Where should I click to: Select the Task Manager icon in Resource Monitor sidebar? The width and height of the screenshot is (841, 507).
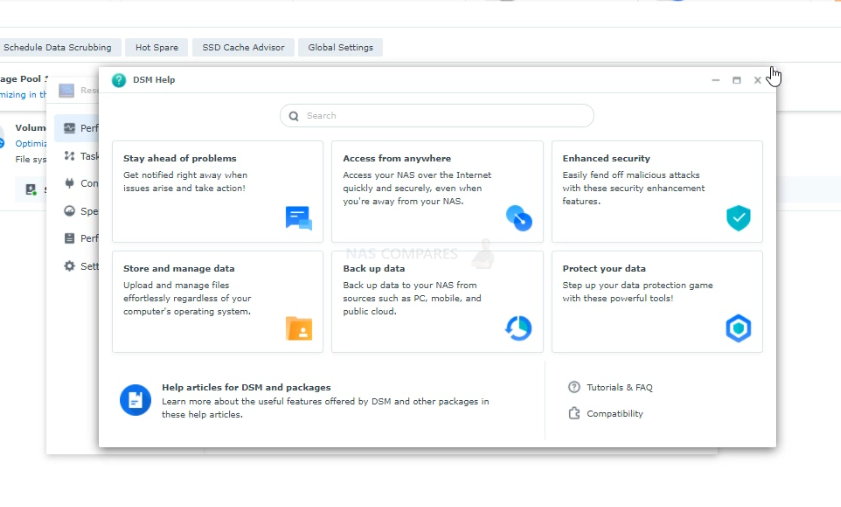pyautogui.click(x=69, y=156)
